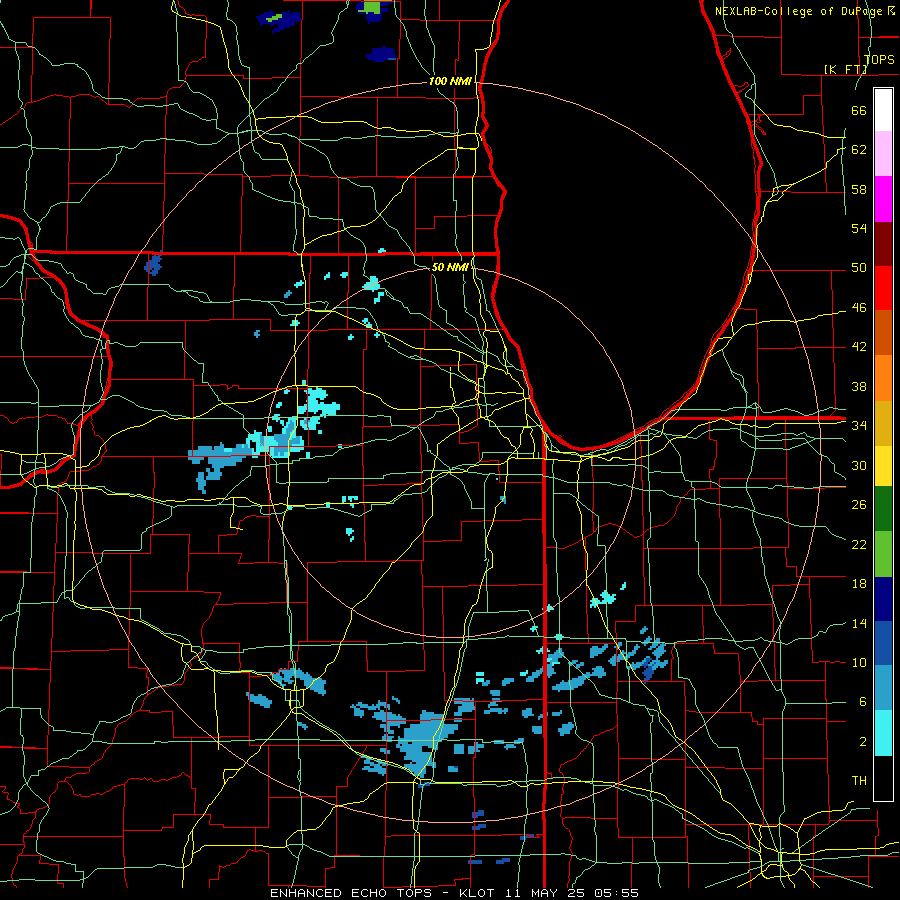Click the dark red (maroon) legend swatch
900x900 pixels.
pyautogui.click(x=883, y=243)
